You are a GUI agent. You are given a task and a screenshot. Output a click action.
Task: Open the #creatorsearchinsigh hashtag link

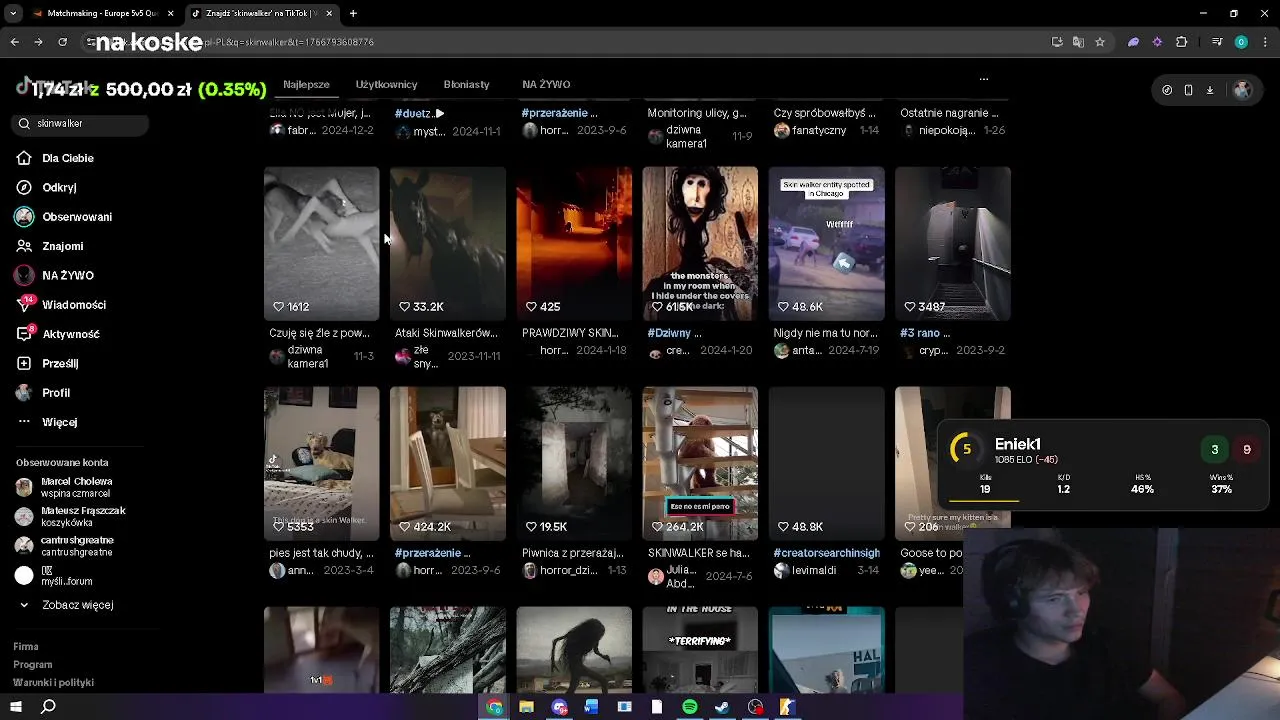(x=826, y=553)
